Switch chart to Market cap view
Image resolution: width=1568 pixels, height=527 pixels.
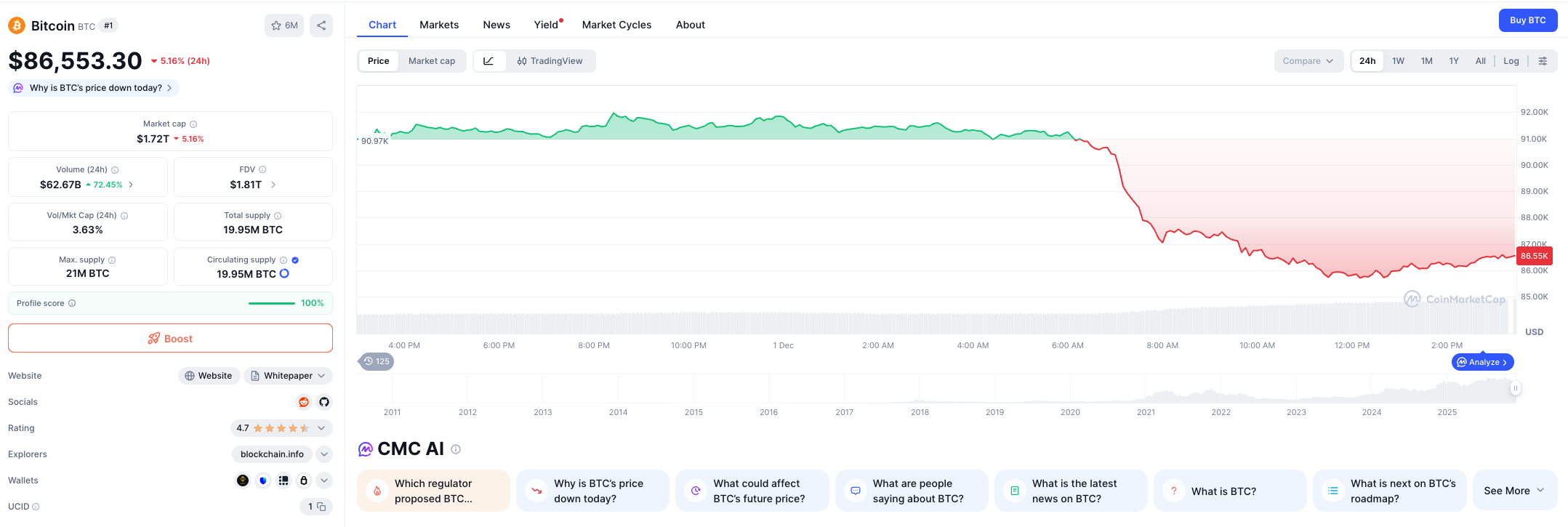431,61
